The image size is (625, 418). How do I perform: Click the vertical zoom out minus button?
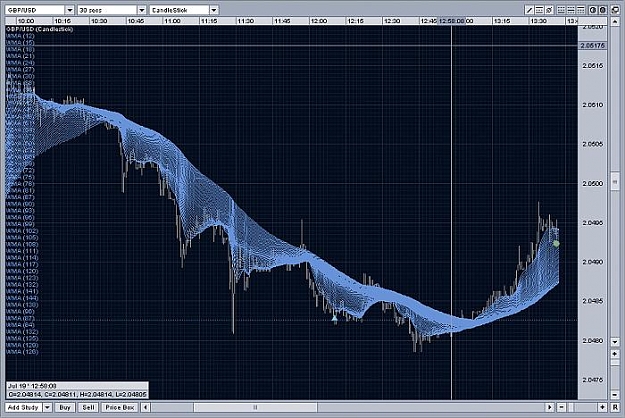pyautogui.click(x=615, y=394)
